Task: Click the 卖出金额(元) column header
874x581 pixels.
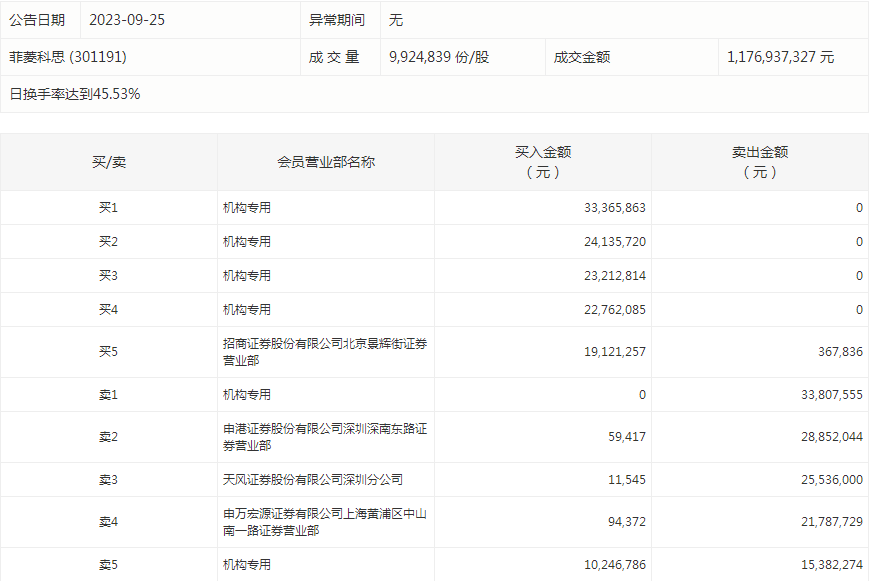Action: click(760, 162)
